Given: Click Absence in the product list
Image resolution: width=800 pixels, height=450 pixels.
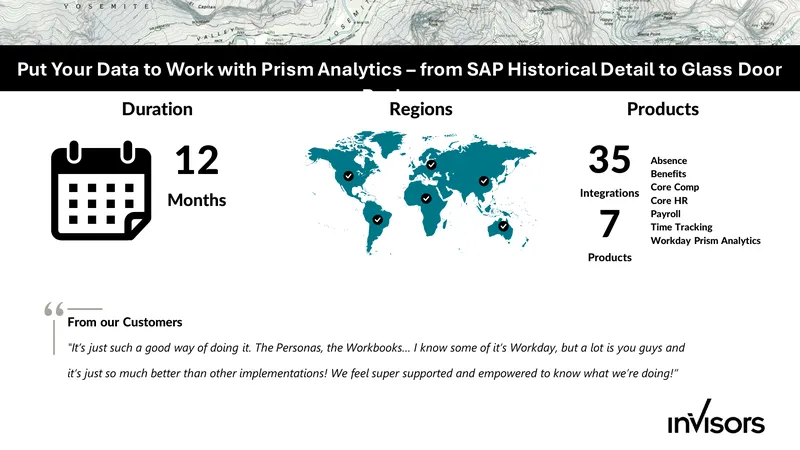Looking at the screenshot, I should coord(668,161).
